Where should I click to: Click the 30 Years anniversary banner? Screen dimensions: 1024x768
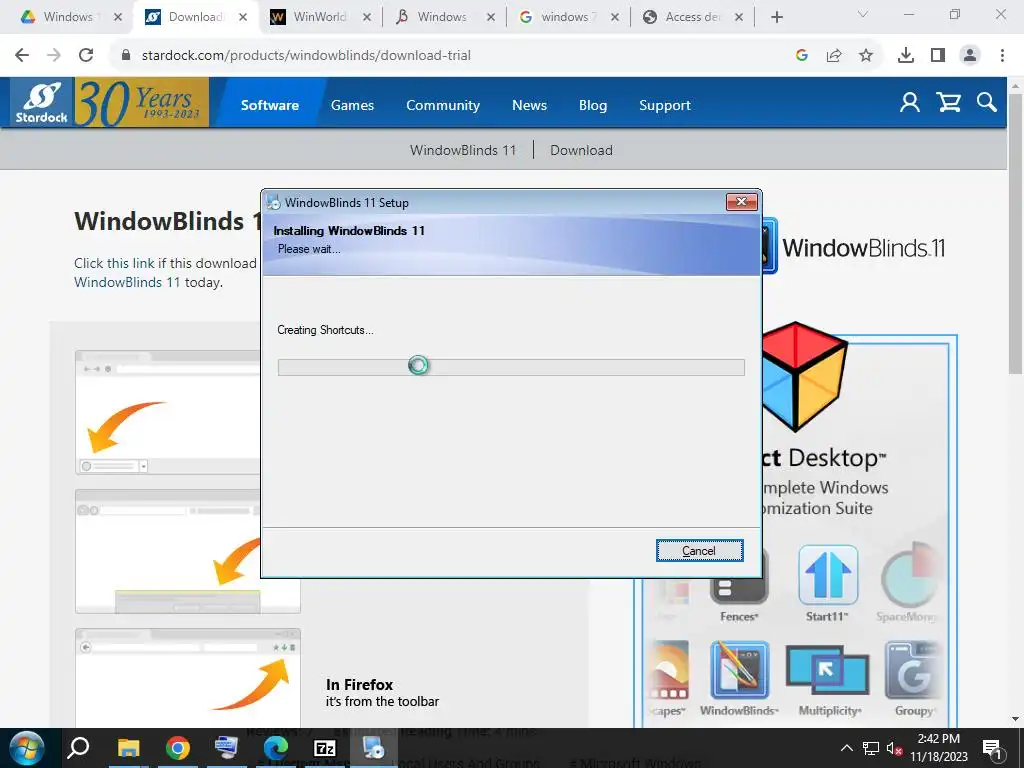pyautogui.click(x=142, y=103)
